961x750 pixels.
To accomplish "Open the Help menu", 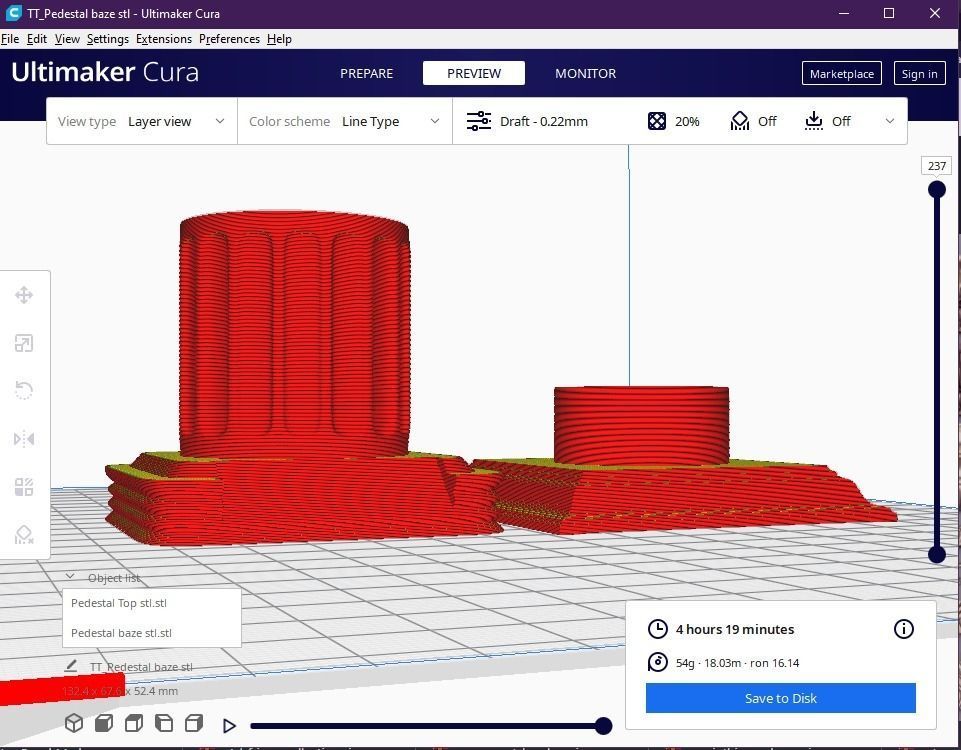I will [279, 39].
